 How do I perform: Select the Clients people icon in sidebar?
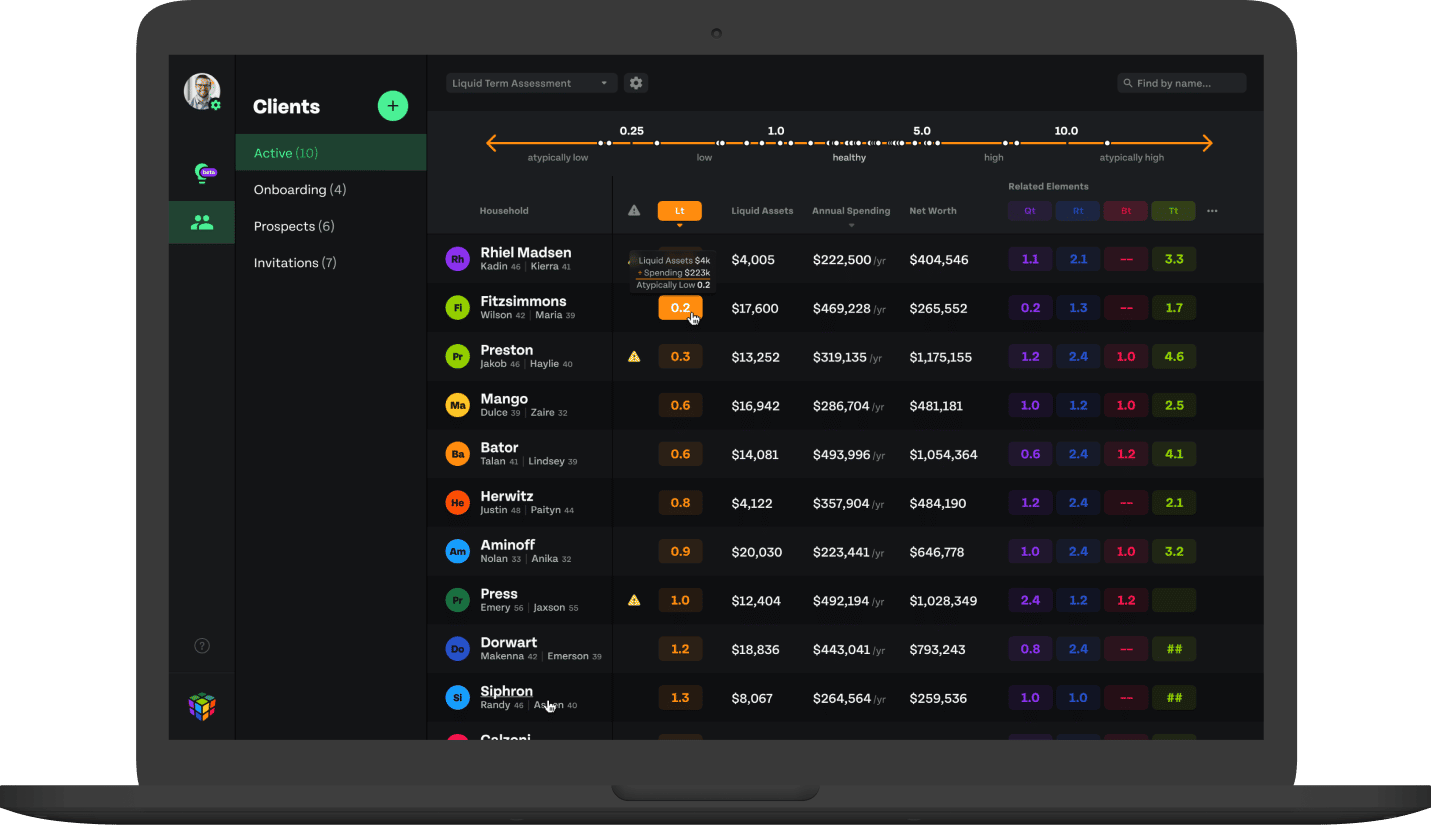click(x=202, y=223)
